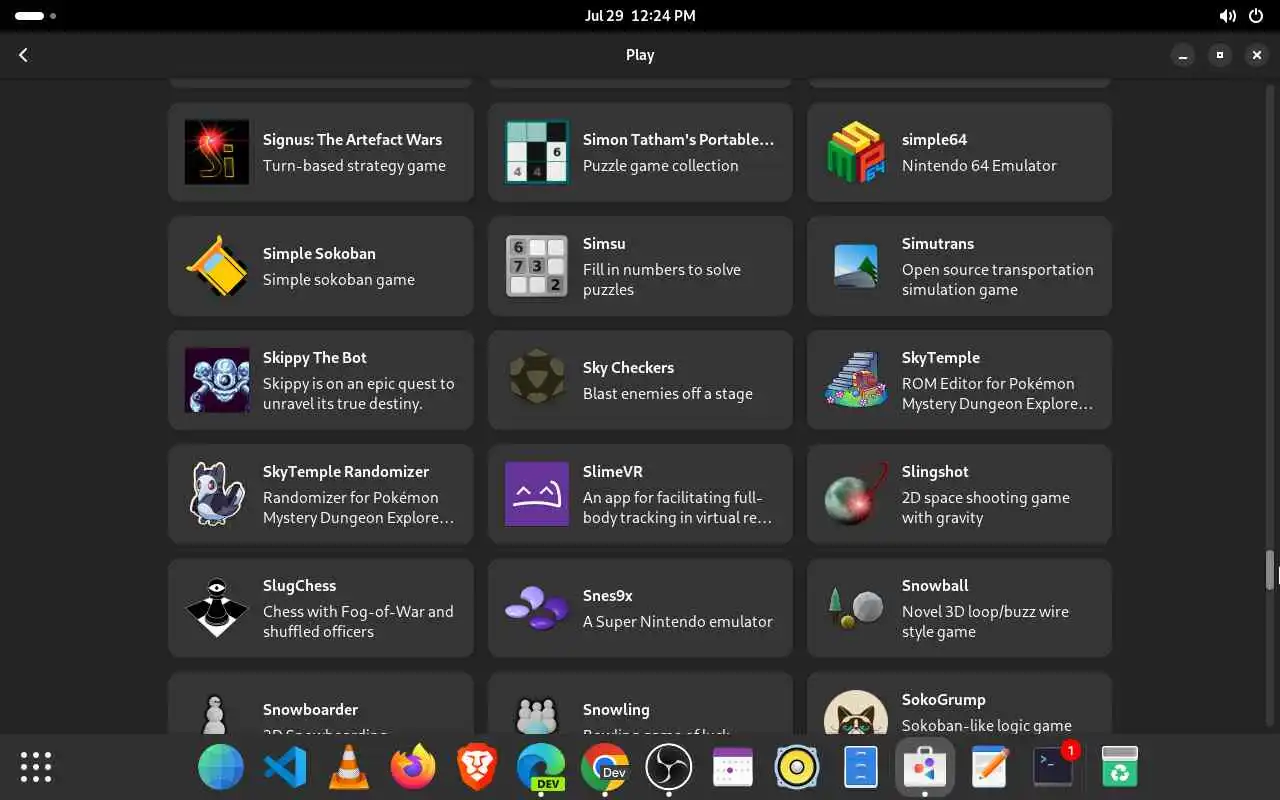This screenshot has width=1280, height=800.
Task: Open the text editor notepad in dock
Action: pos(989,767)
